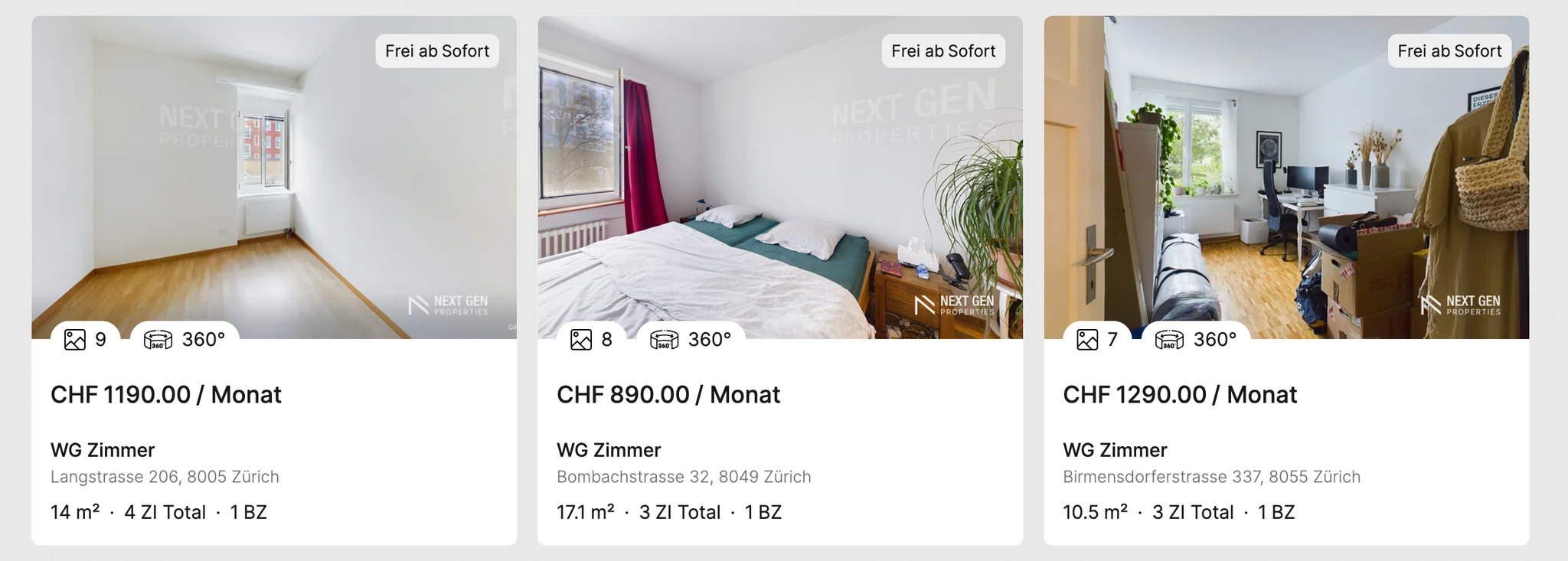Launch 360° view icon on Birmensdorferstrasse listing

coord(1169,339)
